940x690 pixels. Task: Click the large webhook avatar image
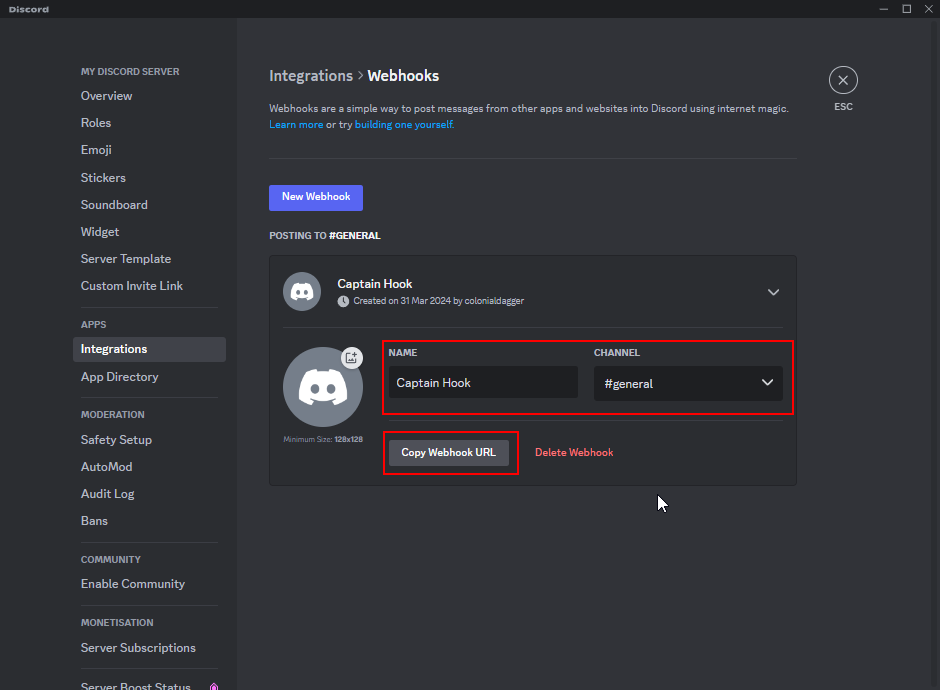point(323,387)
